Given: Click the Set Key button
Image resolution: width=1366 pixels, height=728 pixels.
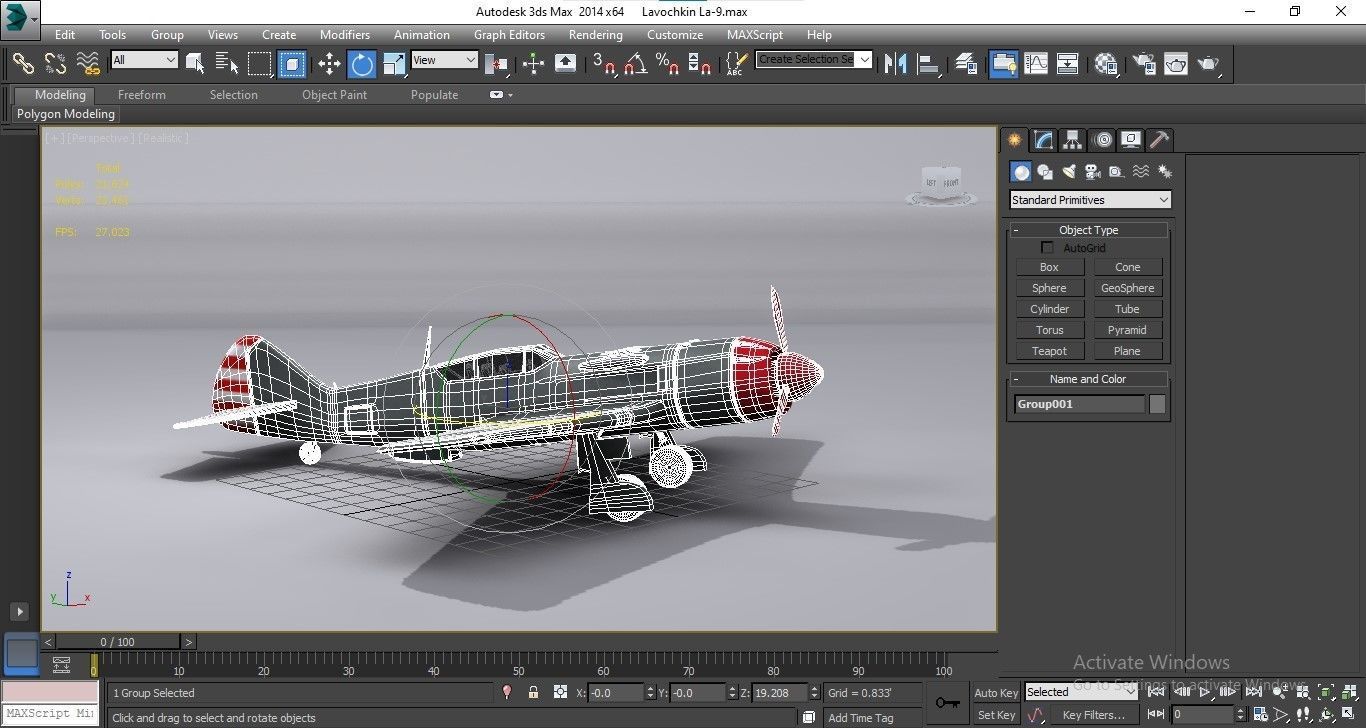Looking at the screenshot, I should coord(996,715).
